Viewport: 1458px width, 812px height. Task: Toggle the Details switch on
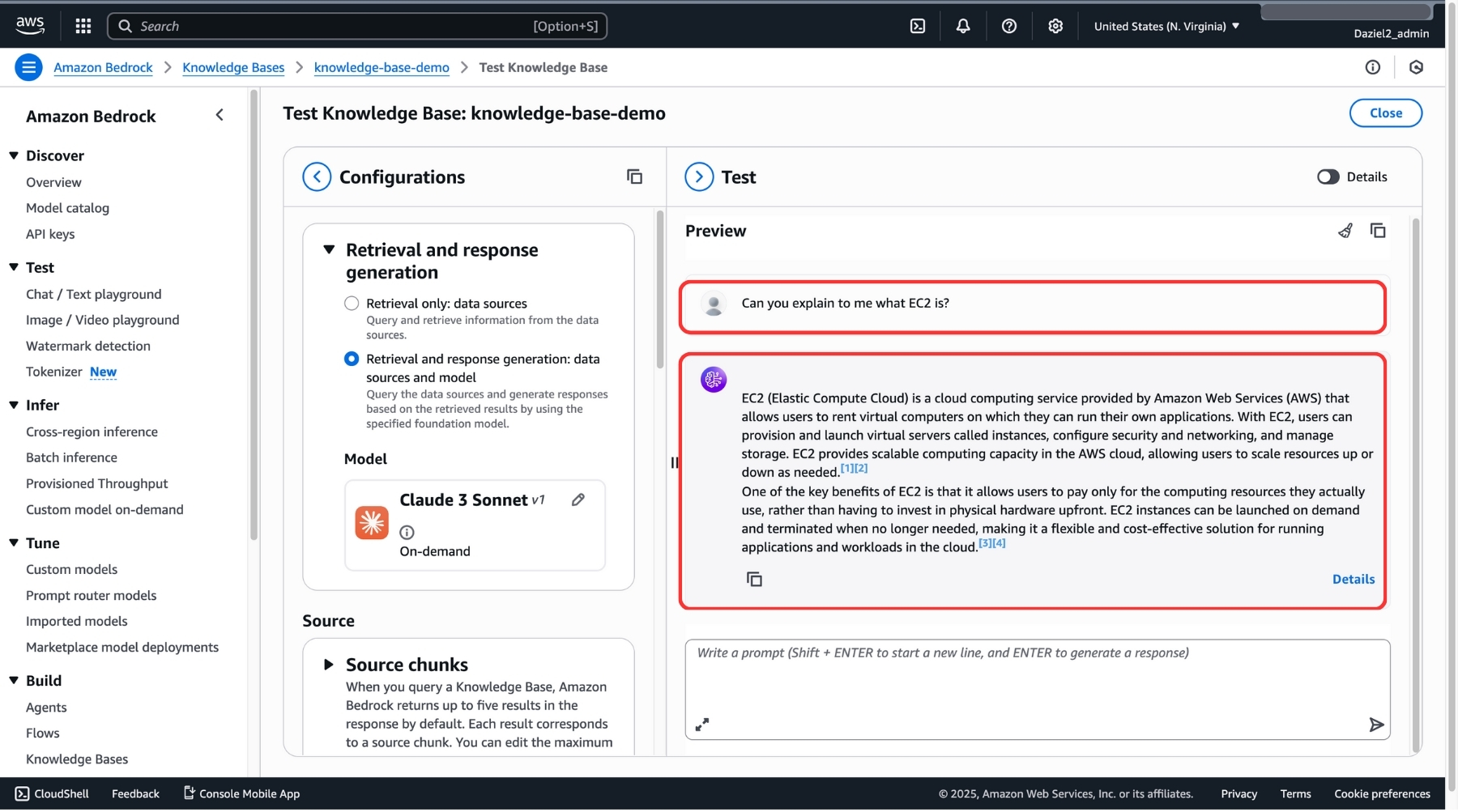click(x=1328, y=177)
